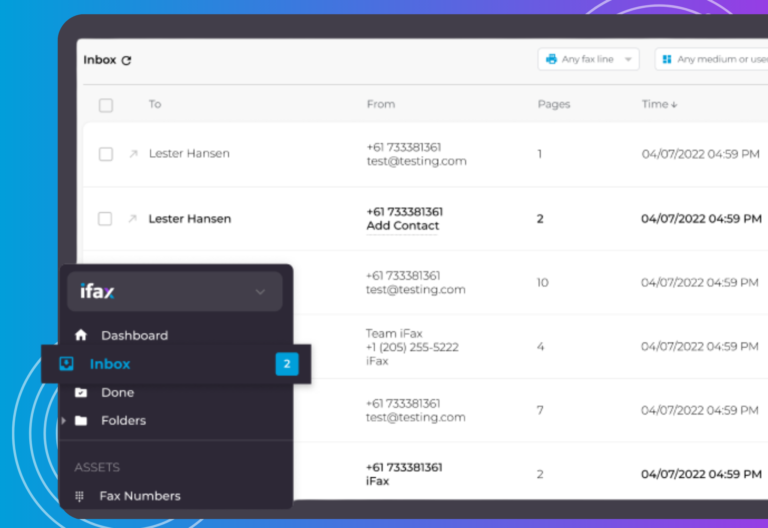Click the arrow icon beside unbold Lester Hansen

click(x=133, y=154)
